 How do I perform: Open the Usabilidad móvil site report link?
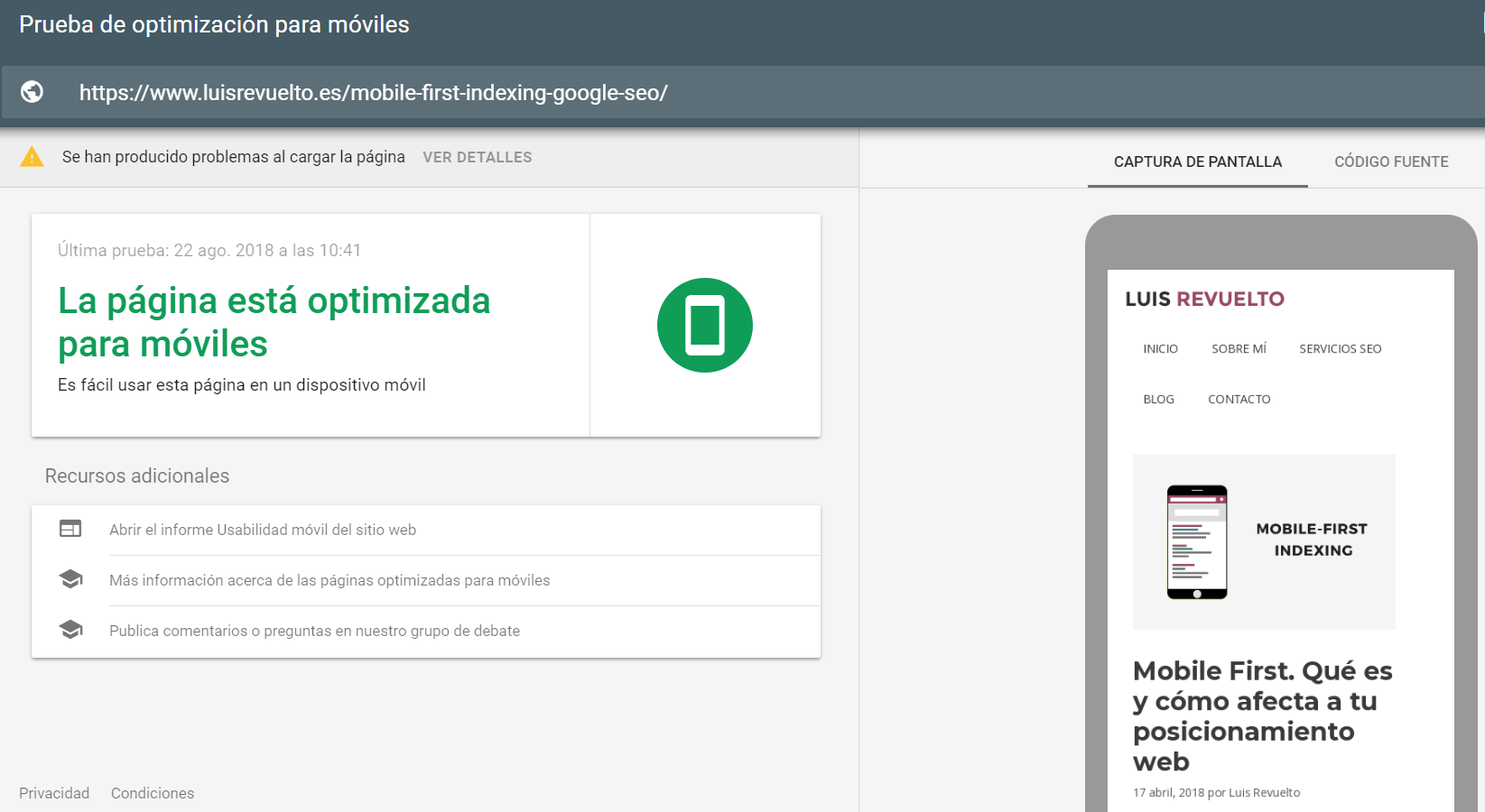[x=263, y=530]
